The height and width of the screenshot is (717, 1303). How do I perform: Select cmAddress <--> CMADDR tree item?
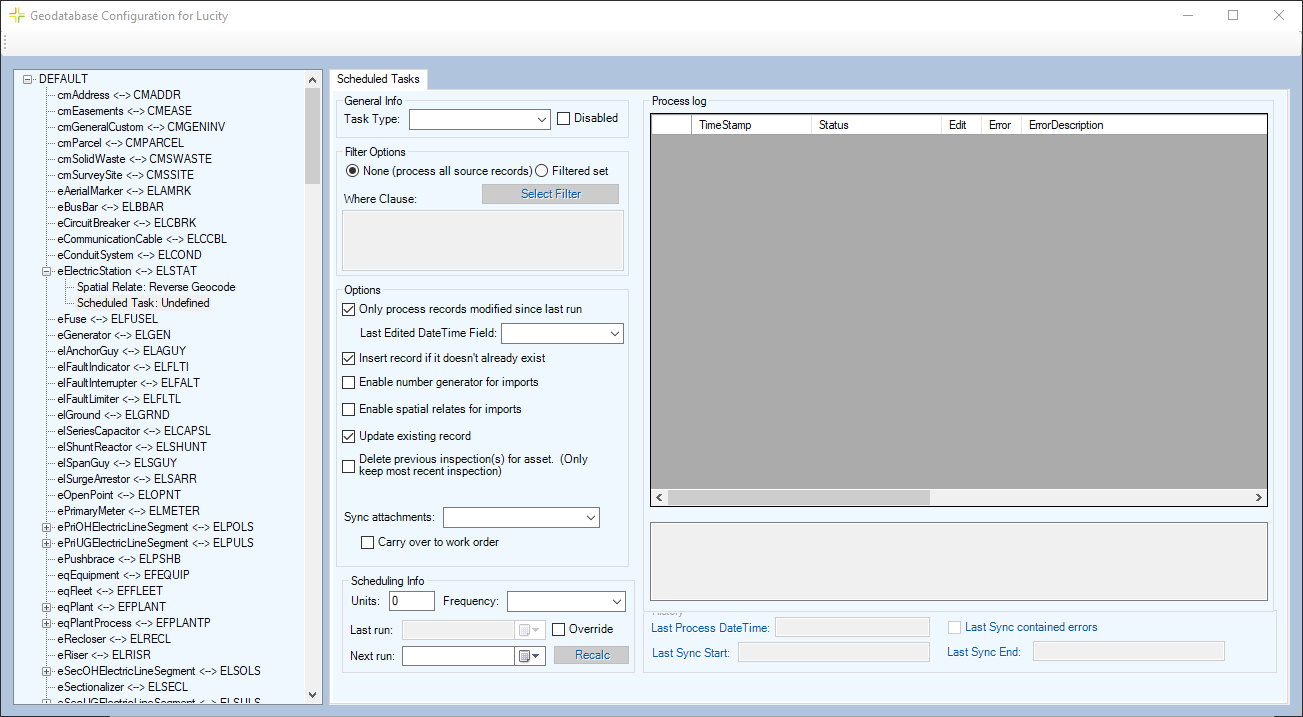119,95
